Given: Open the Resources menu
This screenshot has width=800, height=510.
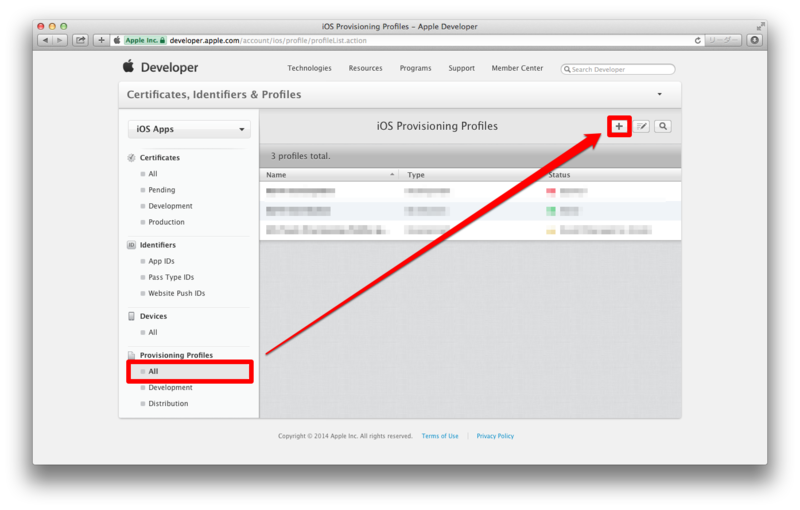Looking at the screenshot, I should (x=365, y=68).
